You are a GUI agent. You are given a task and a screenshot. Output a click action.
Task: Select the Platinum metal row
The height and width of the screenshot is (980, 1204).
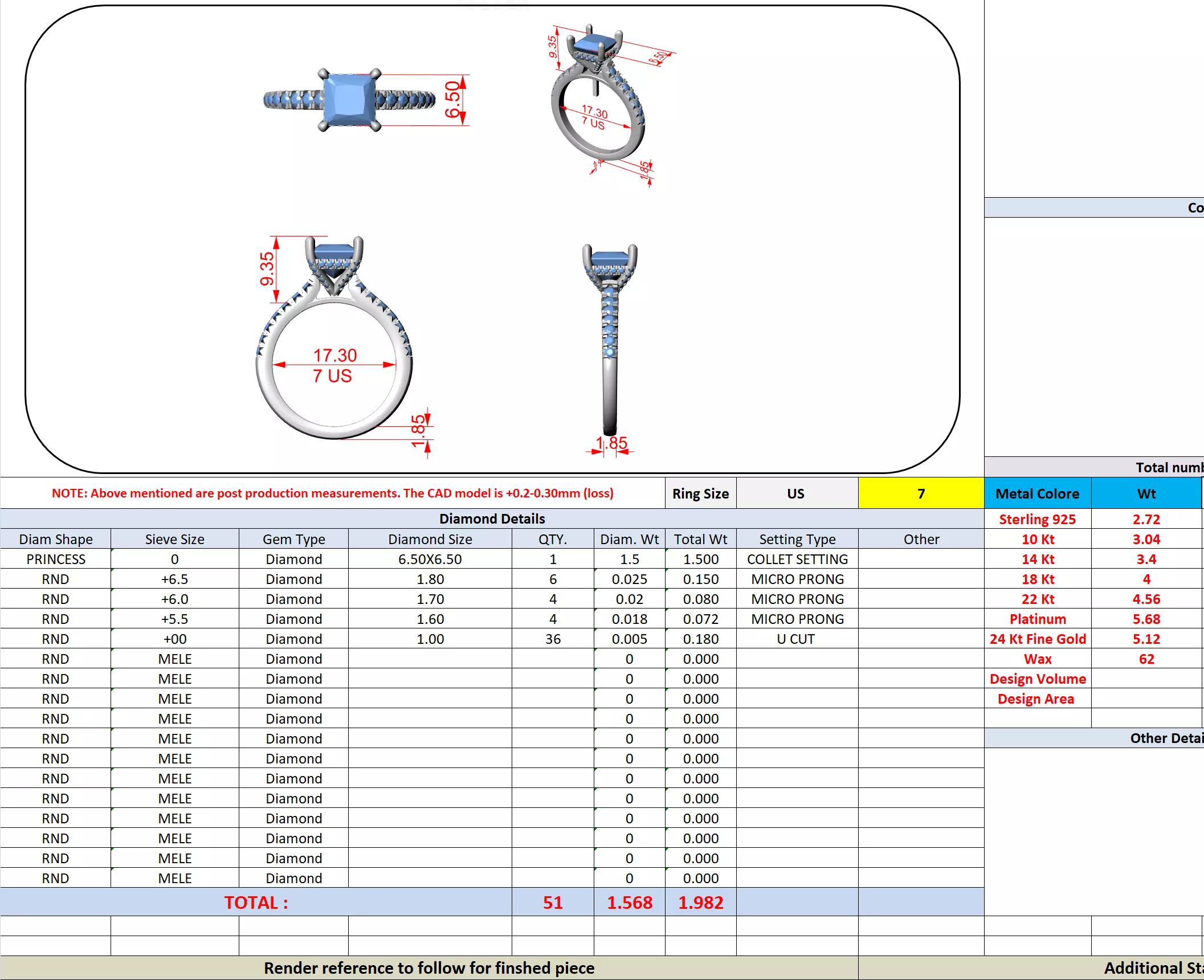click(1037, 619)
